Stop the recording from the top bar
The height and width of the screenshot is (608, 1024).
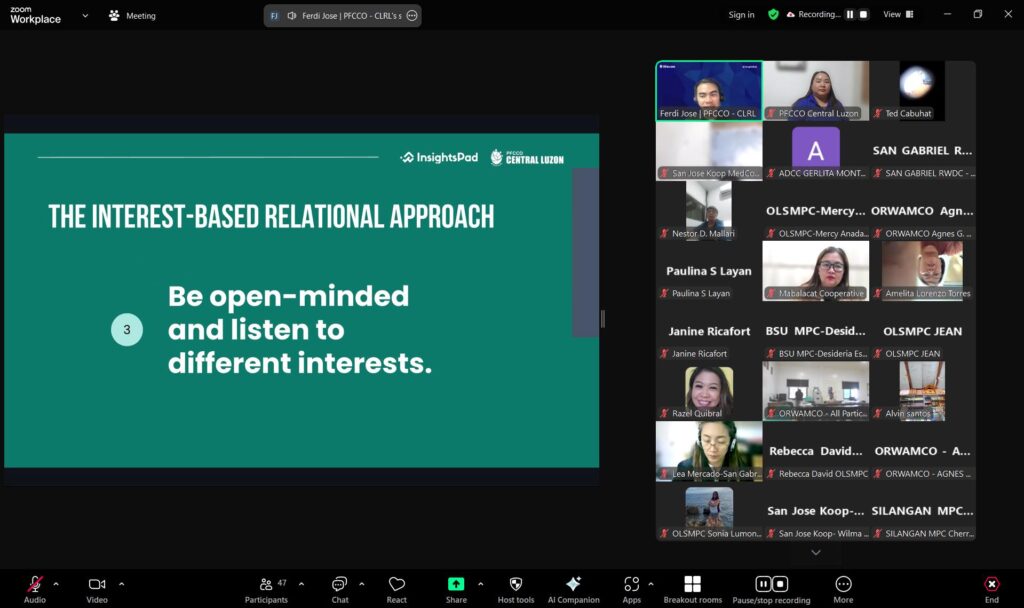coord(863,14)
